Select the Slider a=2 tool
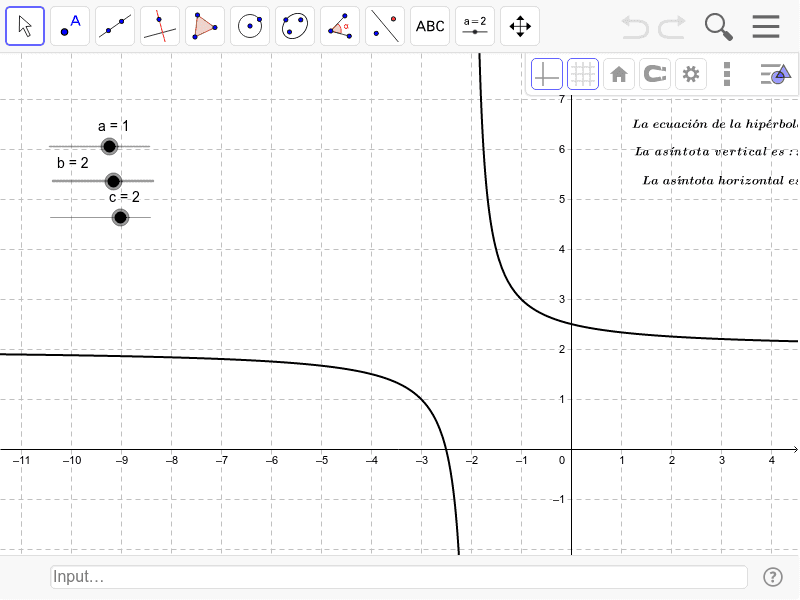The image size is (800, 600). (x=474, y=26)
